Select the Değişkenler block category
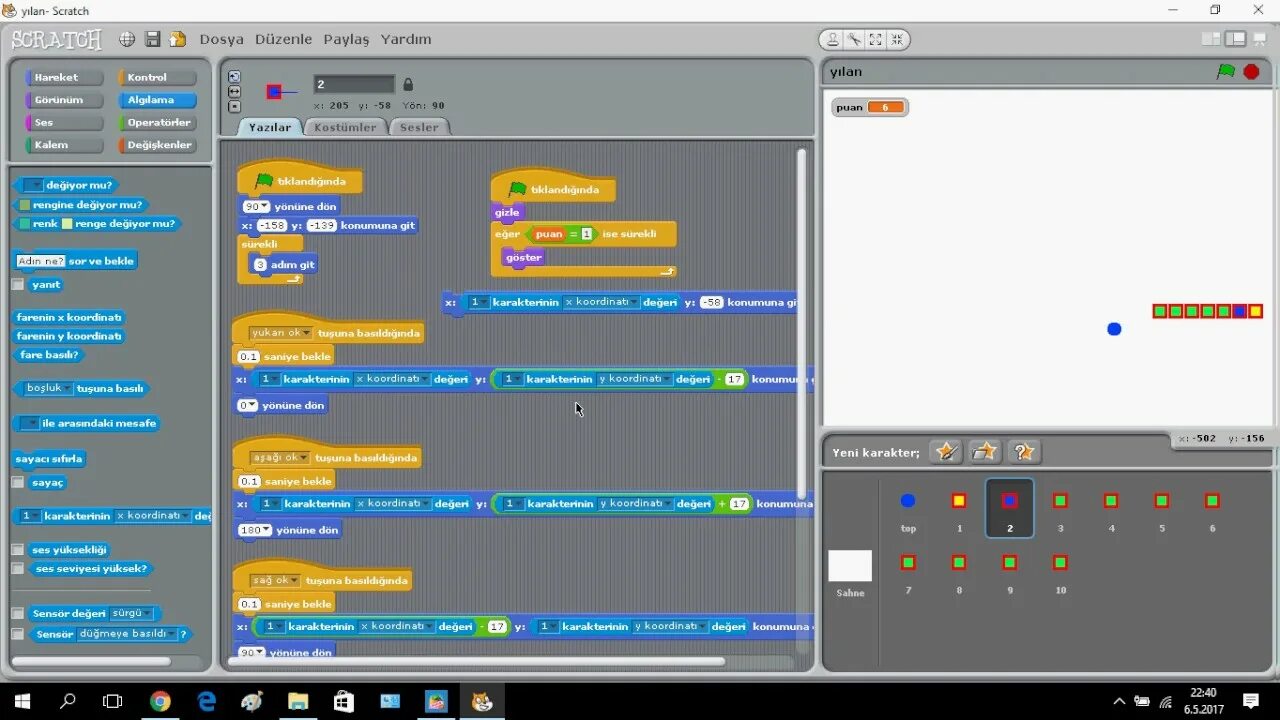1280x720 pixels. tap(157, 145)
